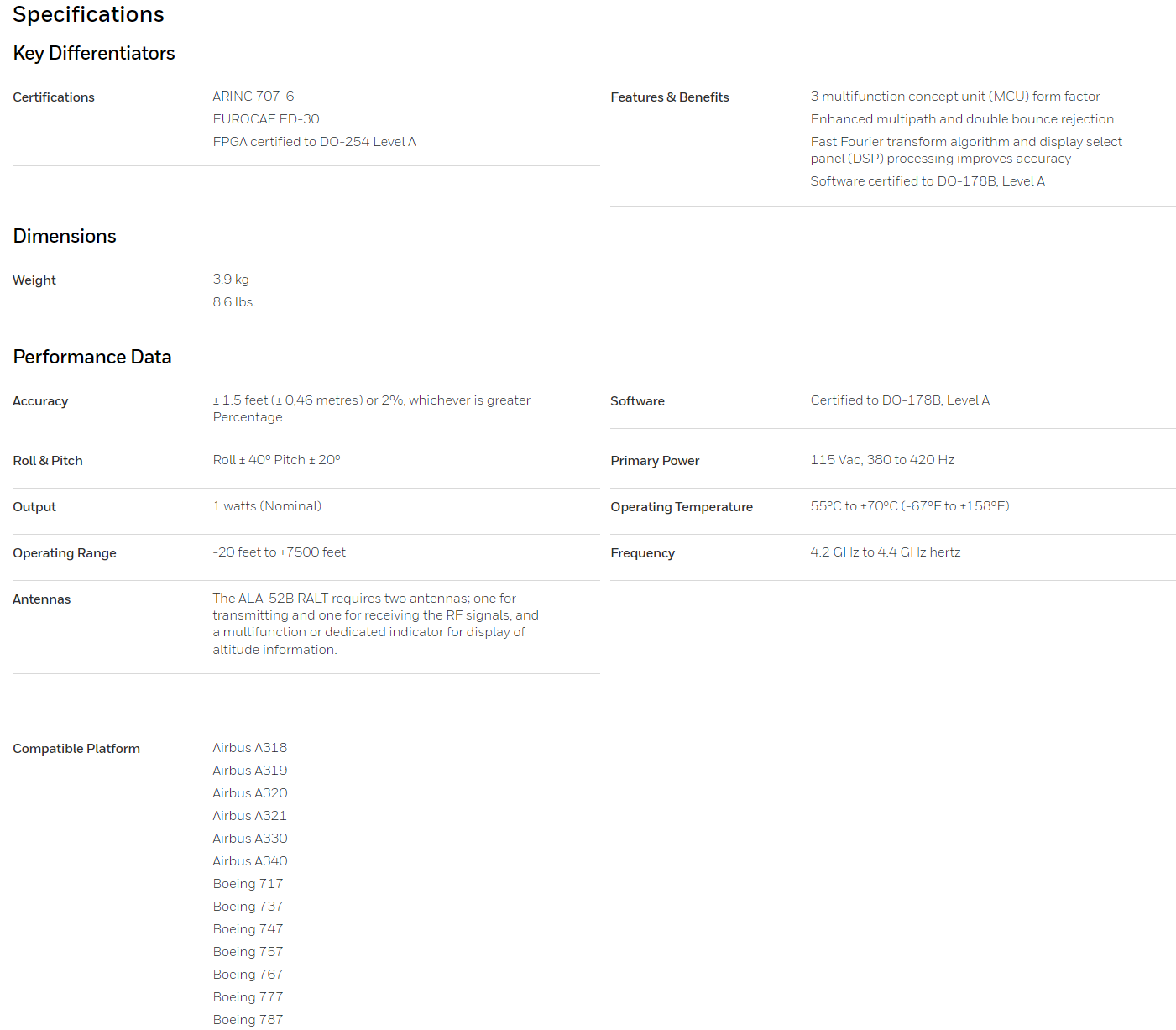Viewport: 1176px width, 1030px height.
Task: Select the Primary Power label
Action: tap(655, 461)
